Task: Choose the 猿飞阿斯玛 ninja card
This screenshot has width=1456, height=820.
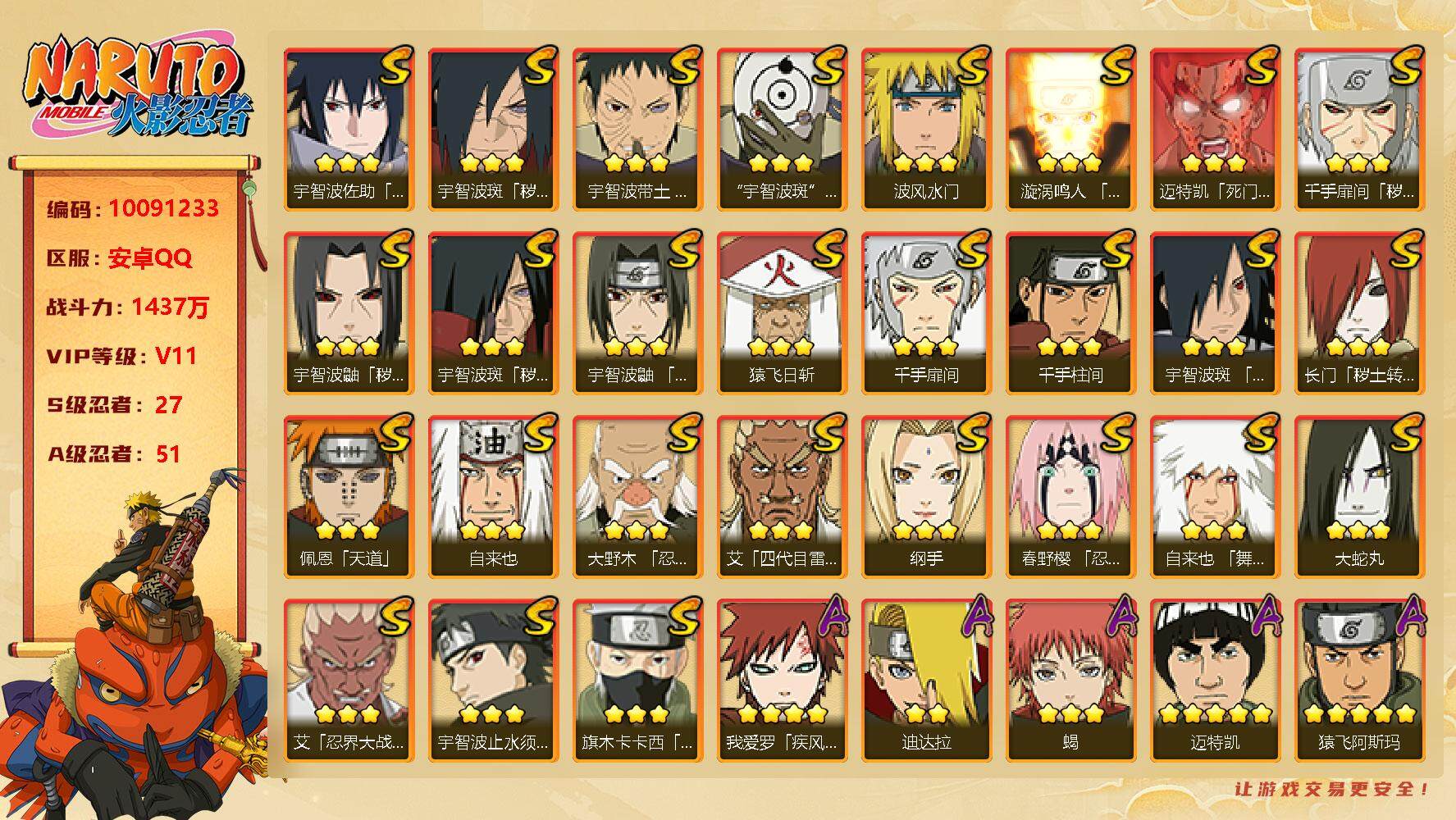Action: [1359, 680]
